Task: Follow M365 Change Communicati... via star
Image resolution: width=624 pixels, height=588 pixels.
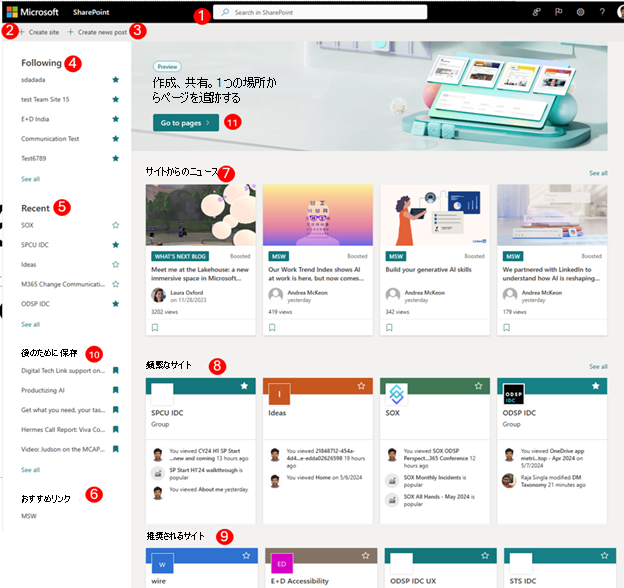Action: pos(115,284)
